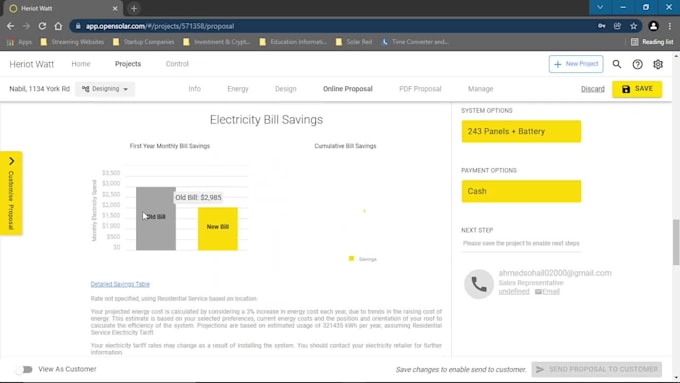This screenshot has width=680, height=383.
Task: Go to browser home icon
Action: point(58,26)
